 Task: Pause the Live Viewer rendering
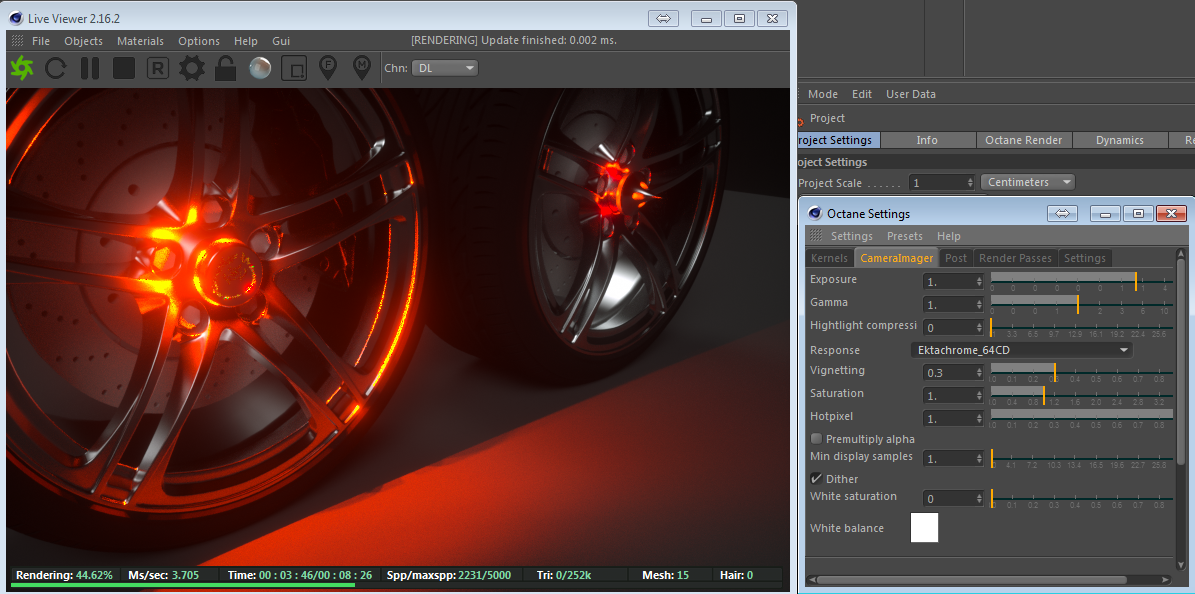[90, 69]
